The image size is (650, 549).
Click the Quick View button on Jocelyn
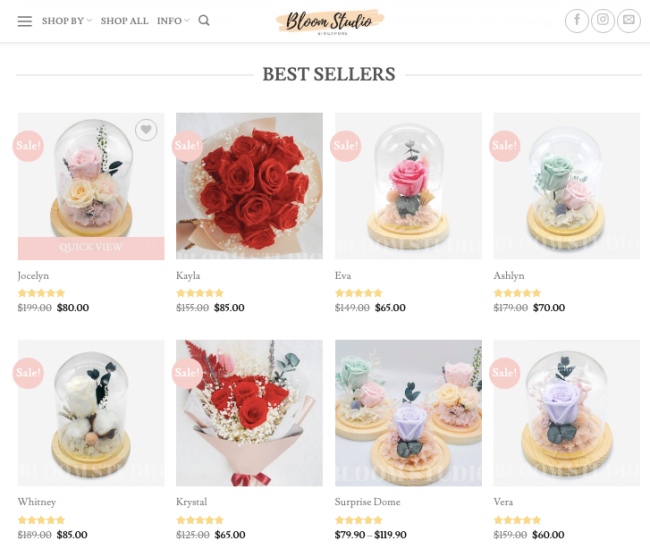[91, 248]
